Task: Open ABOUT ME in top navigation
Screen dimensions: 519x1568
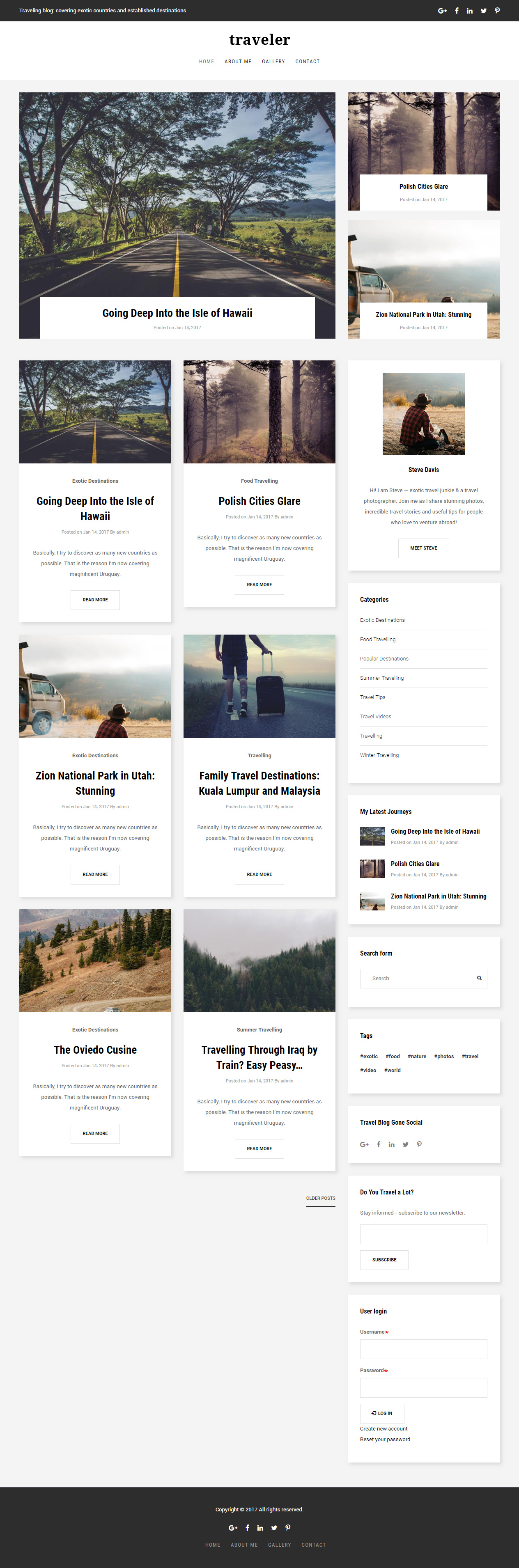Action: (x=238, y=62)
